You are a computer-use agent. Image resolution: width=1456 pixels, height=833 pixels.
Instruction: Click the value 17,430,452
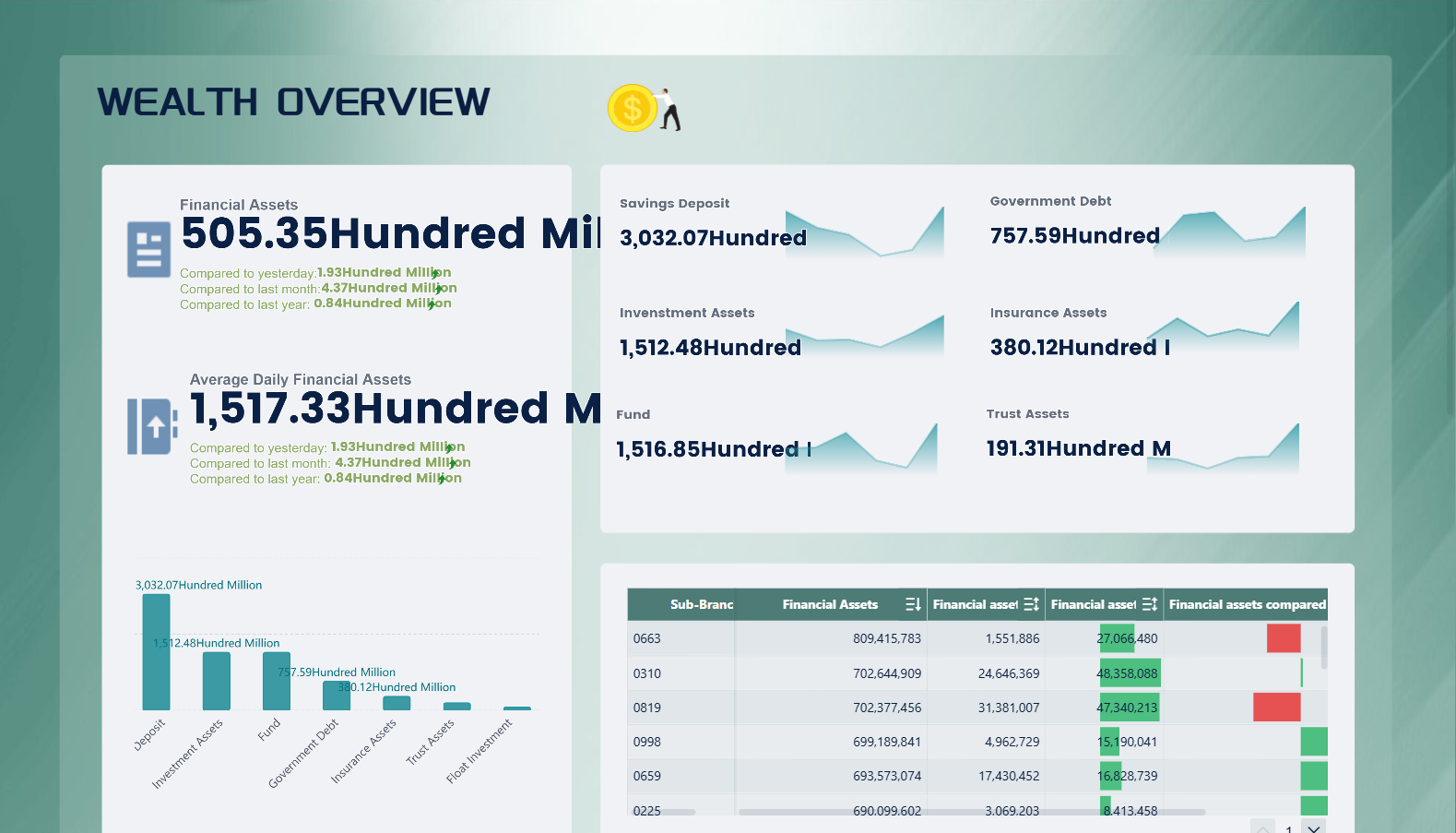coord(1009,776)
